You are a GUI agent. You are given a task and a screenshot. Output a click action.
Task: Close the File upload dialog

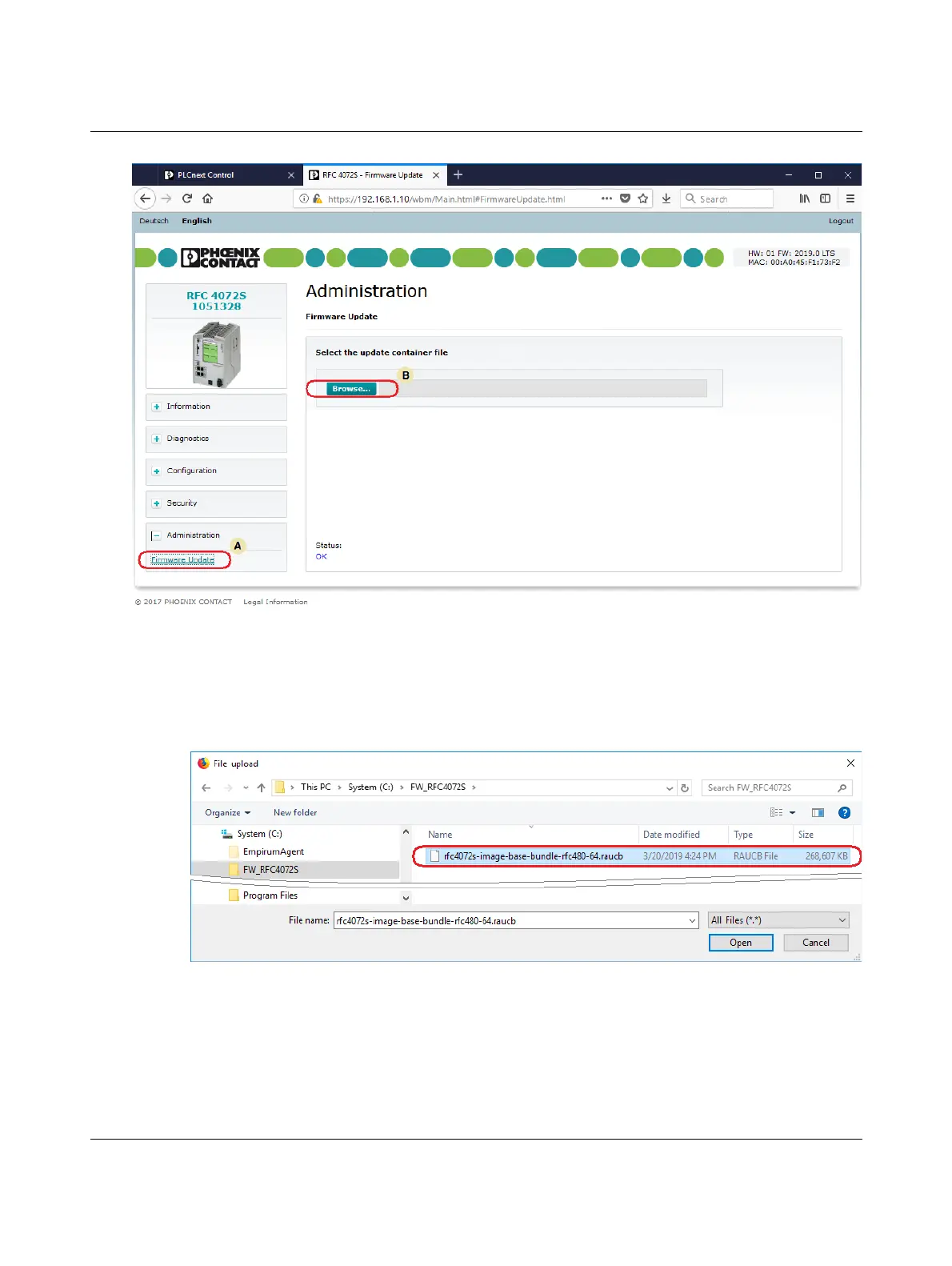[850, 763]
